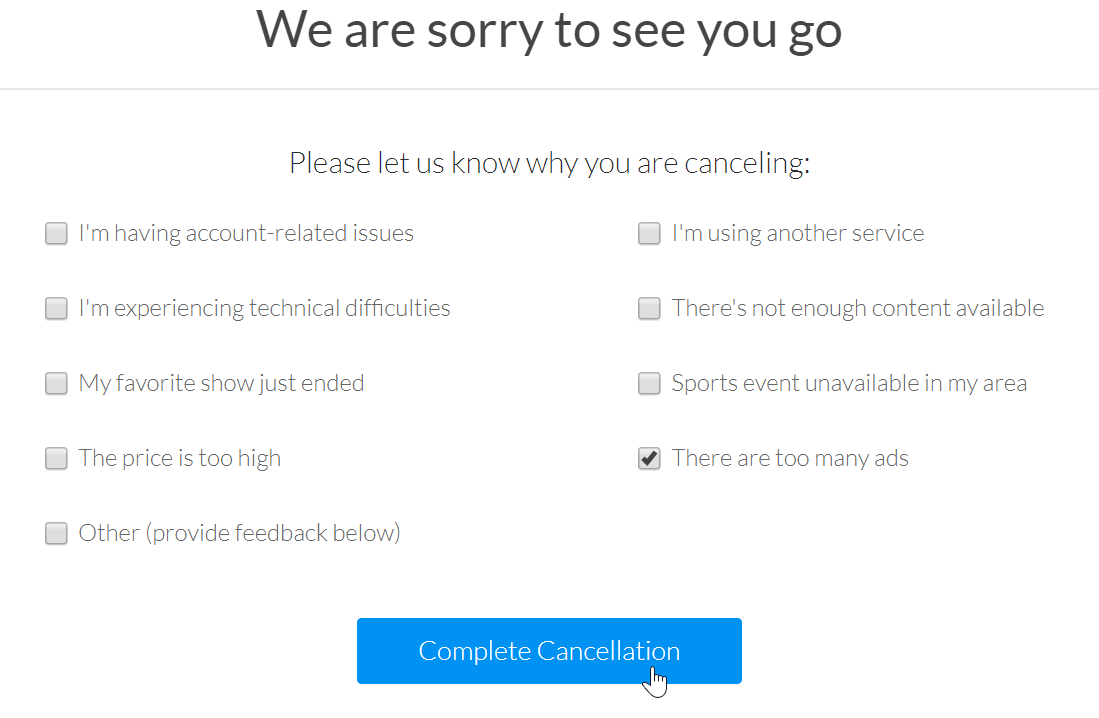Click the "Other (provide feedback below)" label text

(240, 533)
